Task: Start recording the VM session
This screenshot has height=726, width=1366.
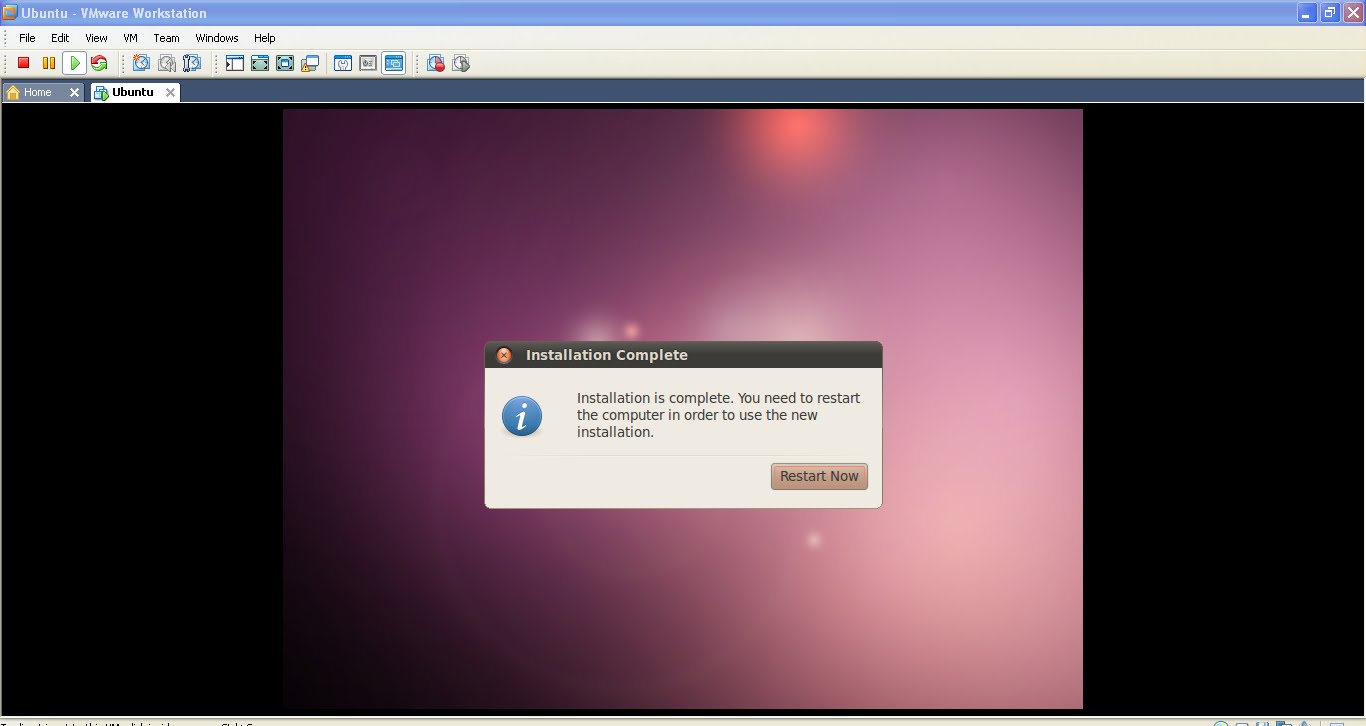Action: coord(435,63)
